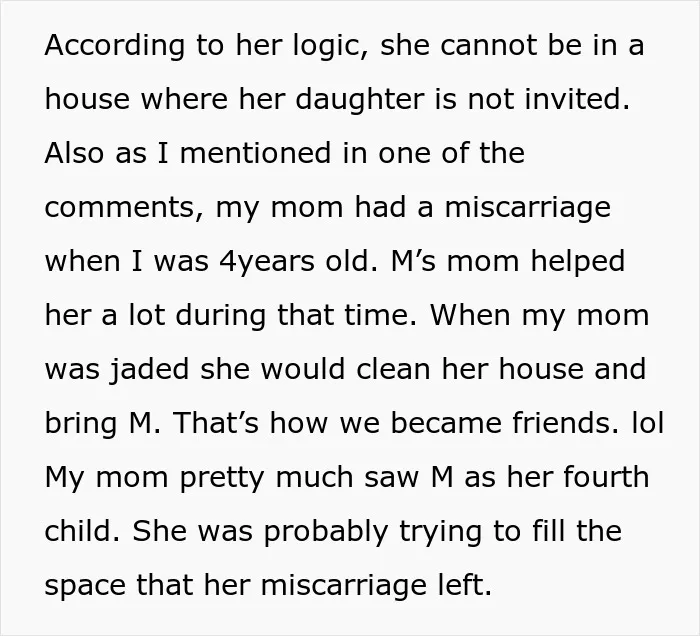Click the word "fourth" at line end
The width and height of the screenshot is (700, 636).
click(x=606, y=477)
